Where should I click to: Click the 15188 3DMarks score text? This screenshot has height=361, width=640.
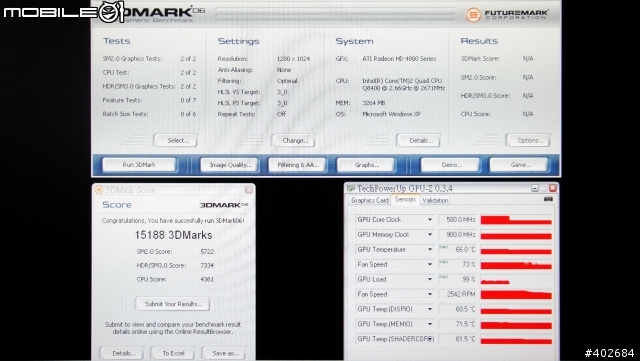(x=173, y=235)
